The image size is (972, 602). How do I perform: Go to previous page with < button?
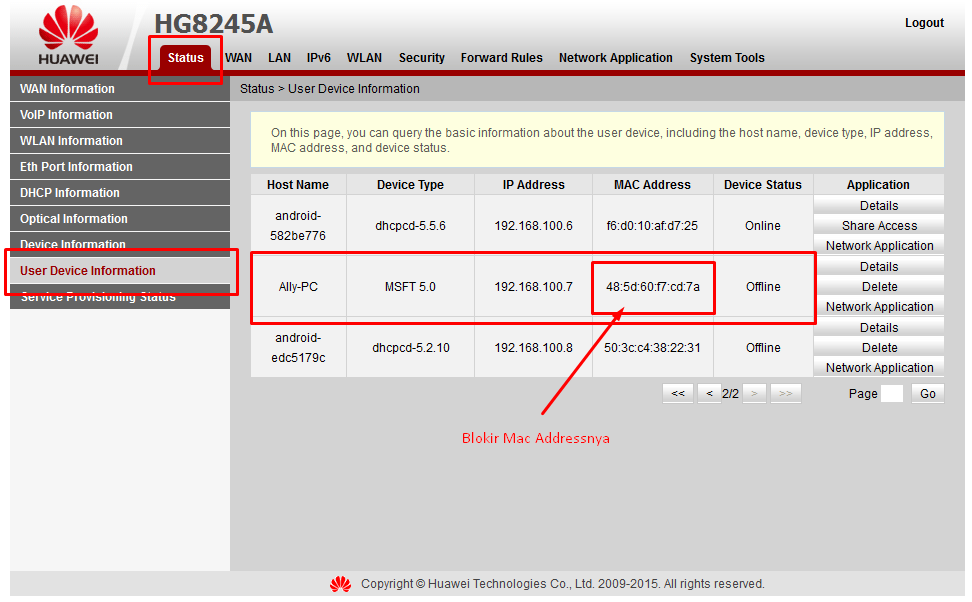709,393
